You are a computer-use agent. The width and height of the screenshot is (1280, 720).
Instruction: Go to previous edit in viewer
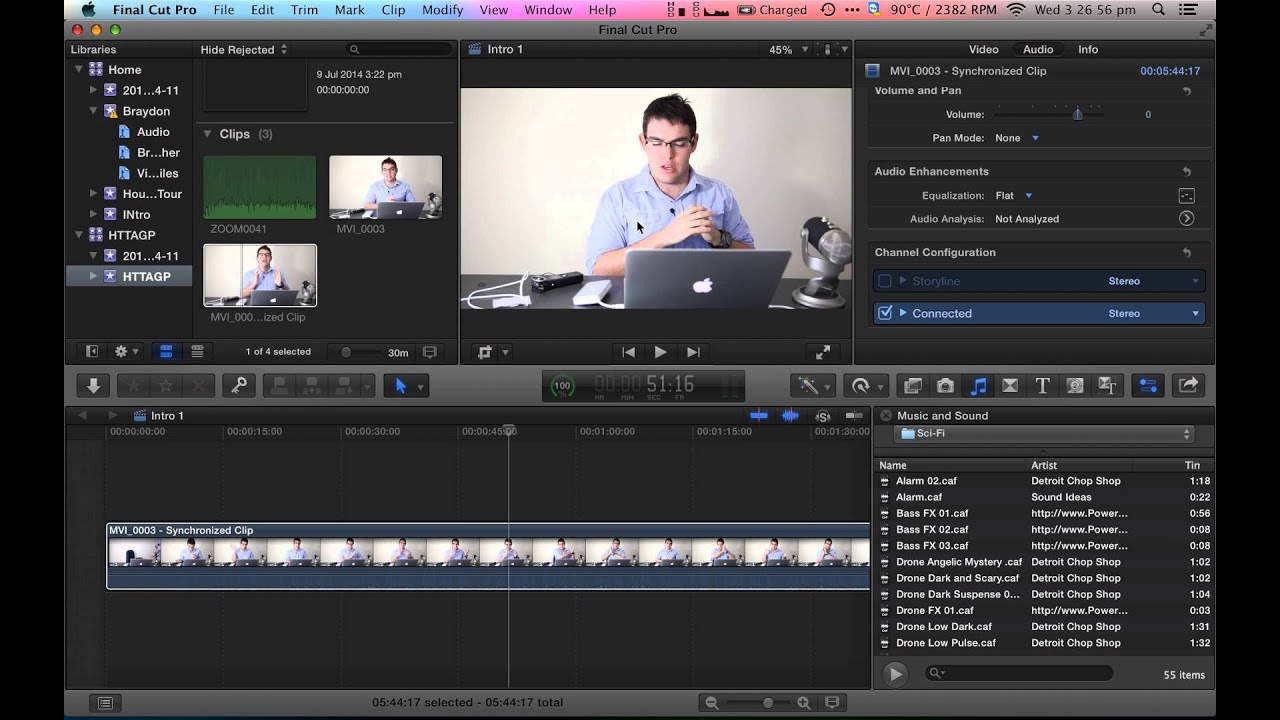pyautogui.click(x=628, y=352)
